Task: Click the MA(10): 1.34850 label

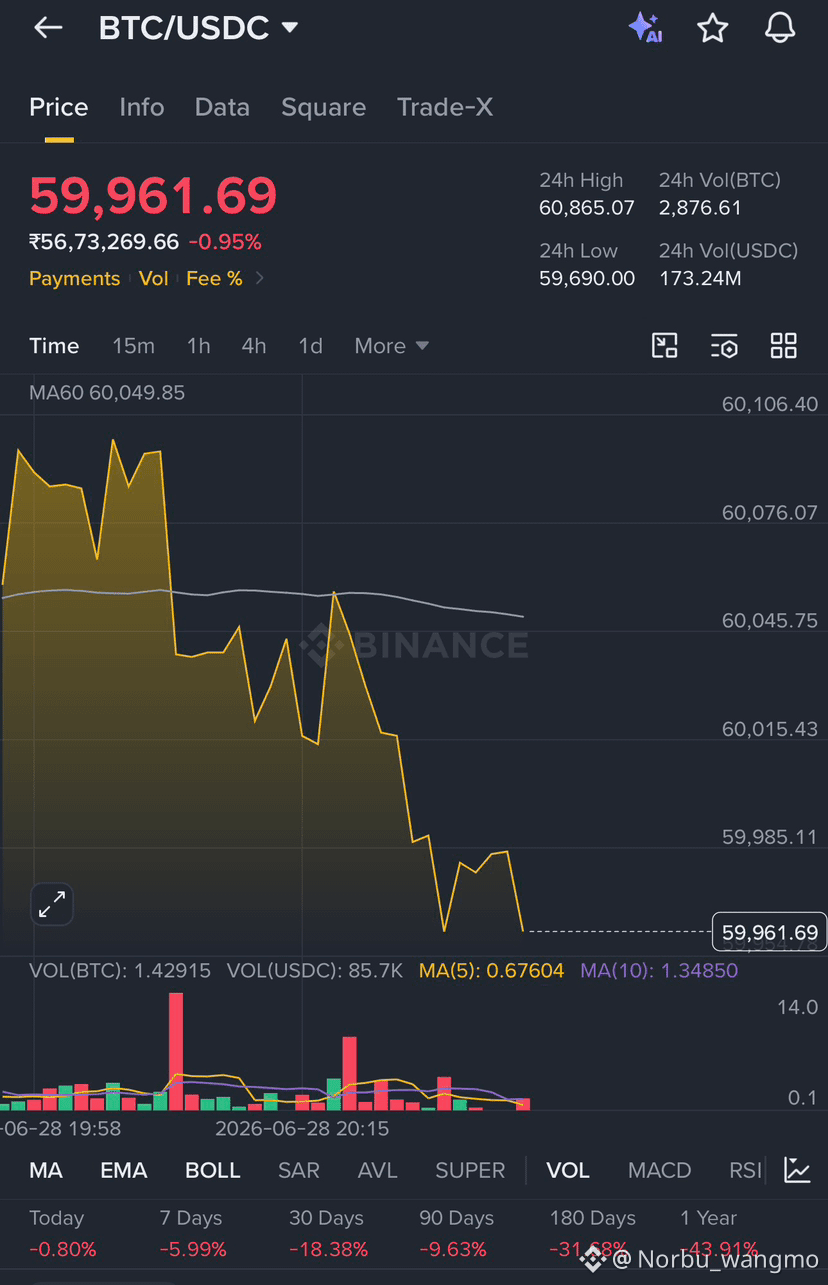Action: coord(659,971)
